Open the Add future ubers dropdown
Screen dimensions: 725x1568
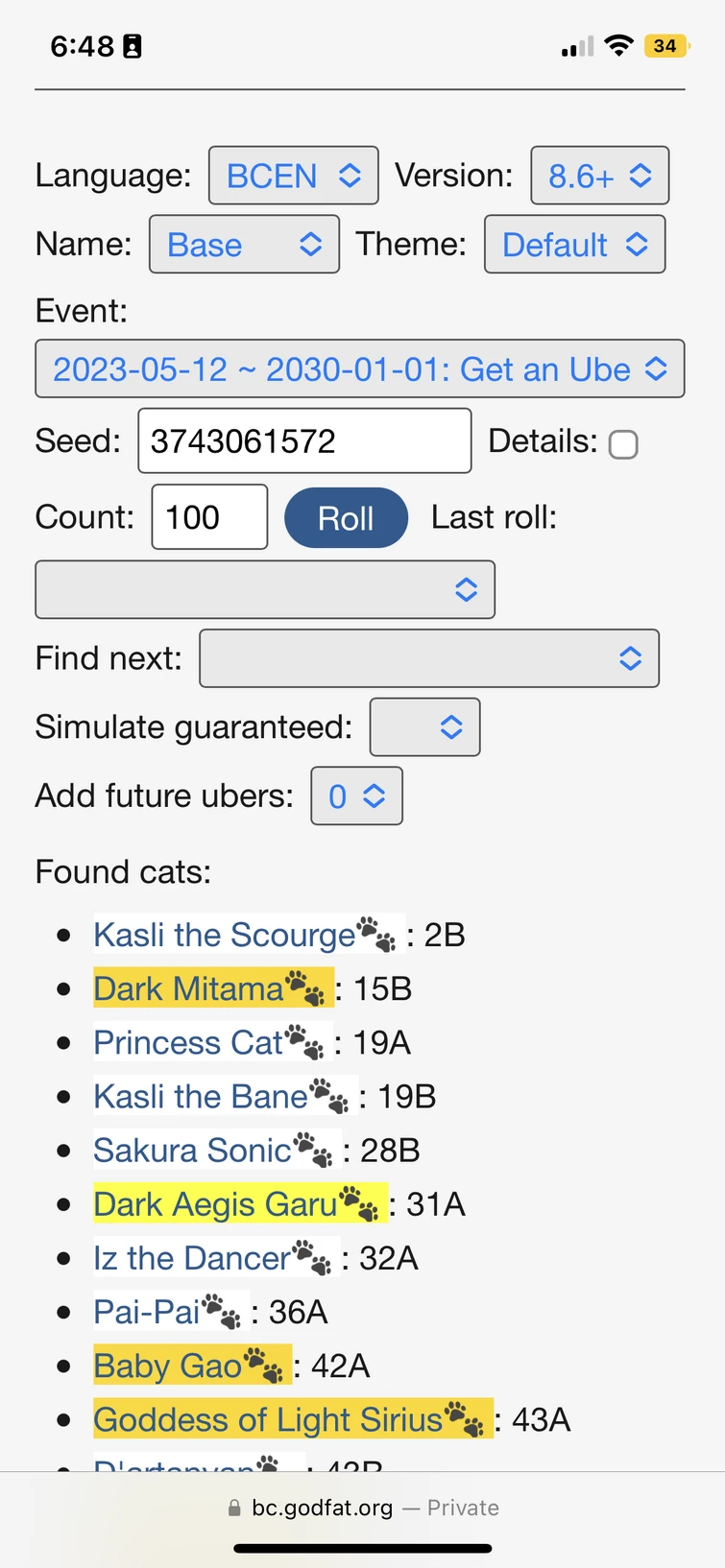click(x=355, y=796)
